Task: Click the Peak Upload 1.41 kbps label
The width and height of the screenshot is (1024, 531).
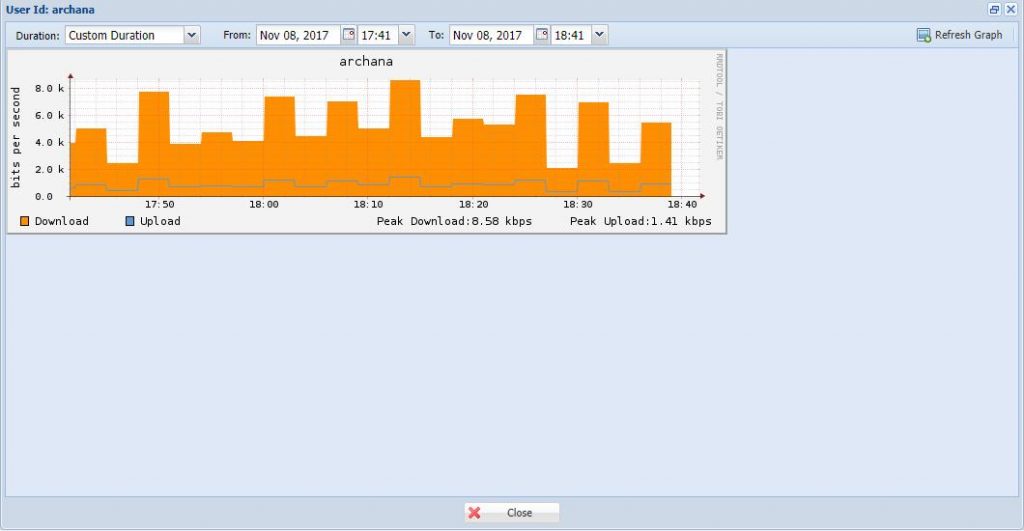Action: point(640,221)
